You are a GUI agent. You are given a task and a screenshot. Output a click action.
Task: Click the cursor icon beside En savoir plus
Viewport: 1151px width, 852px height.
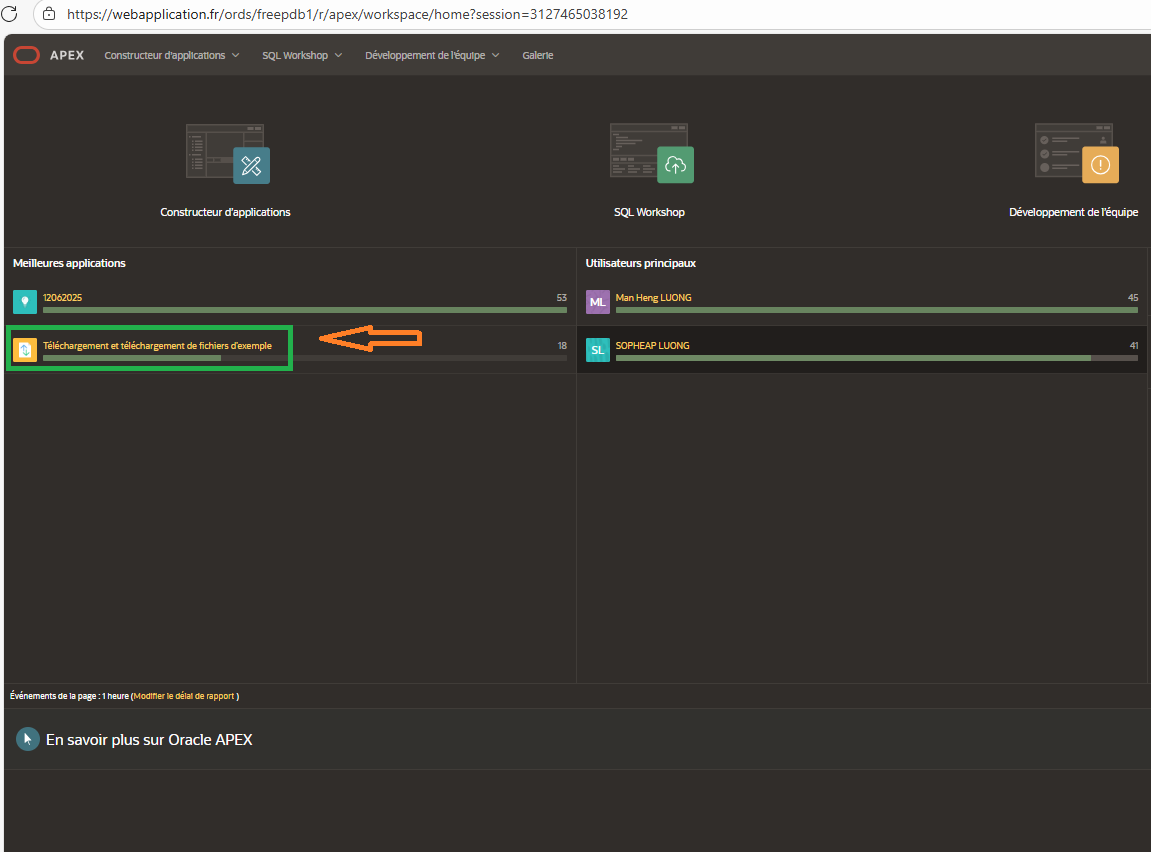tap(27, 740)
